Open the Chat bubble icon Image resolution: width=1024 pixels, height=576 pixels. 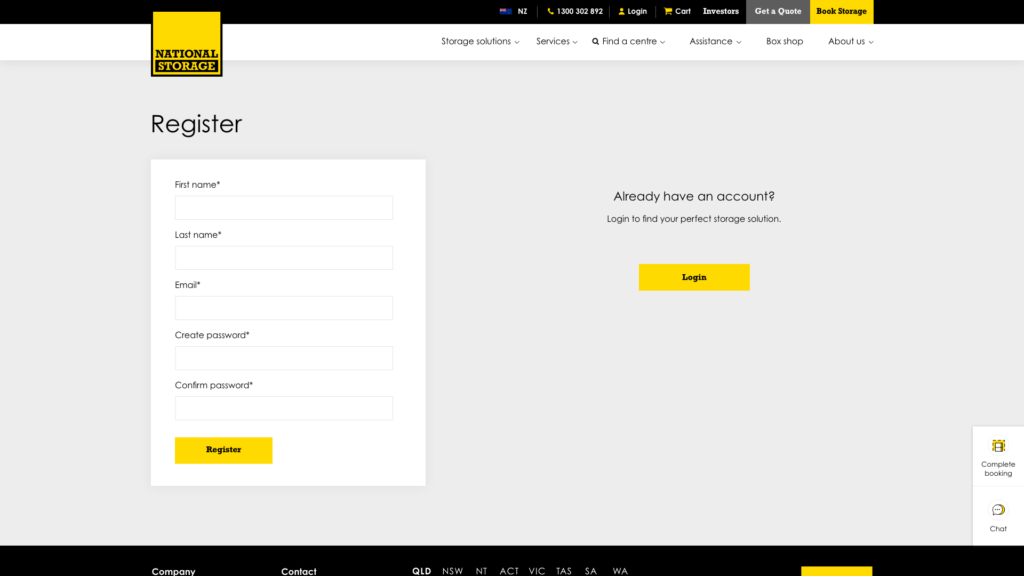(998, 510)
